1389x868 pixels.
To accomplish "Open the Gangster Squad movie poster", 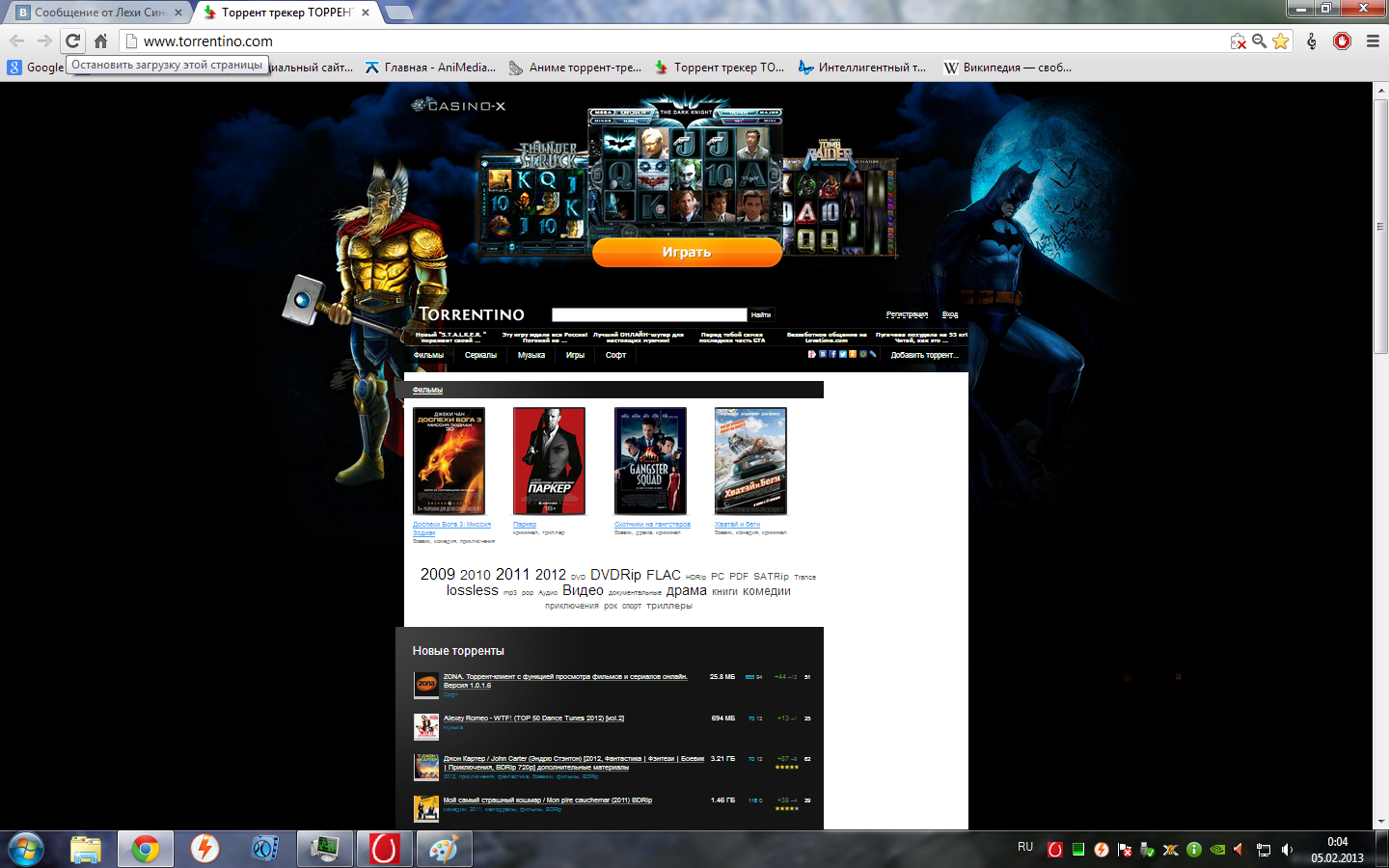I will point(650,461).
